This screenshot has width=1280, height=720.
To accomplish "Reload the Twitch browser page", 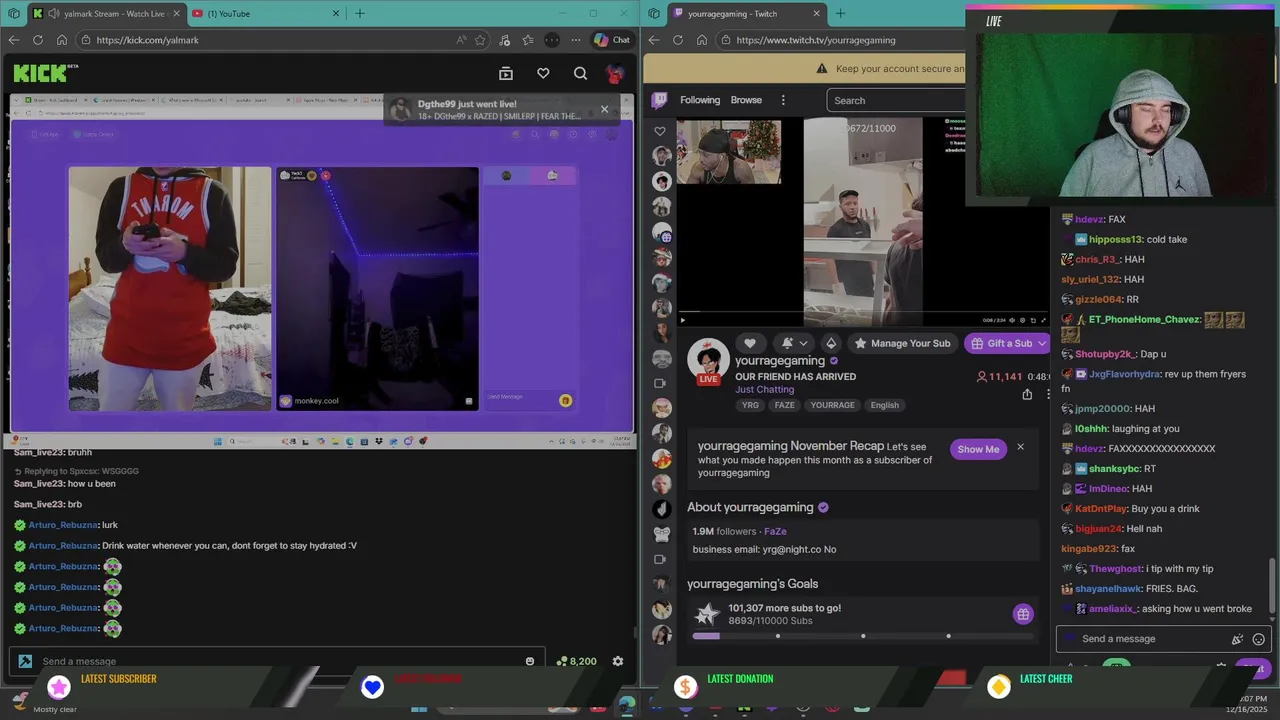I will pyautogui.click(x=678, y=40).
